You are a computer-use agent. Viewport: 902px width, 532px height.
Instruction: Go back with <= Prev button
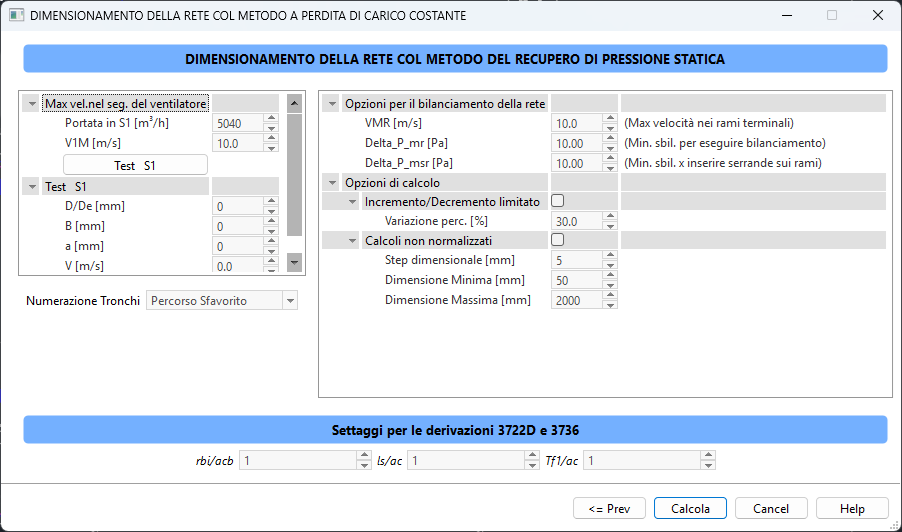pyautogui.click(x=609, y=509)
